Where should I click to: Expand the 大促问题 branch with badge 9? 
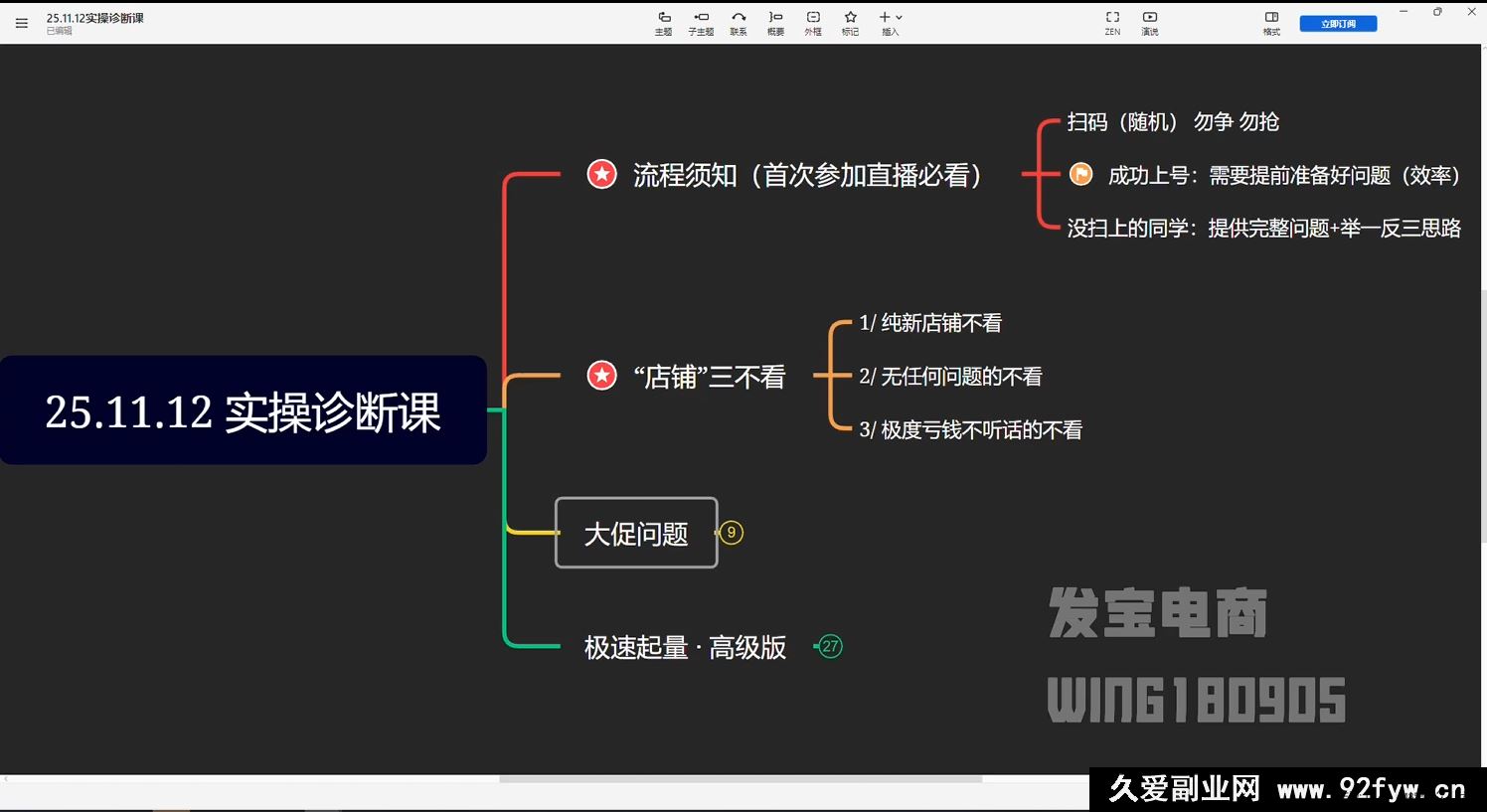(731, 532)
